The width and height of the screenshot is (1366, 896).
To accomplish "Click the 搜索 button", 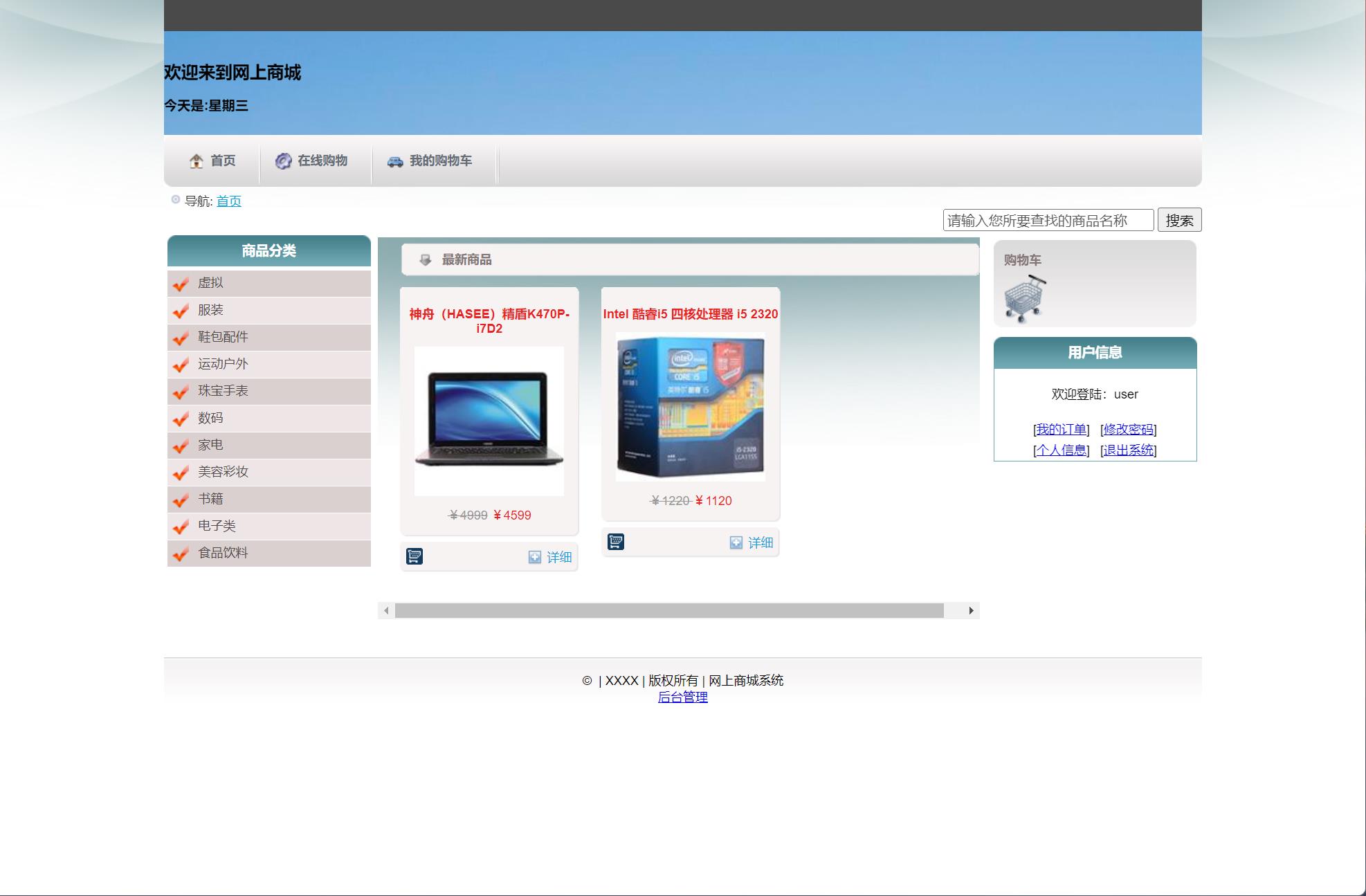I will pyautogui.click(x=1179, y=219).
